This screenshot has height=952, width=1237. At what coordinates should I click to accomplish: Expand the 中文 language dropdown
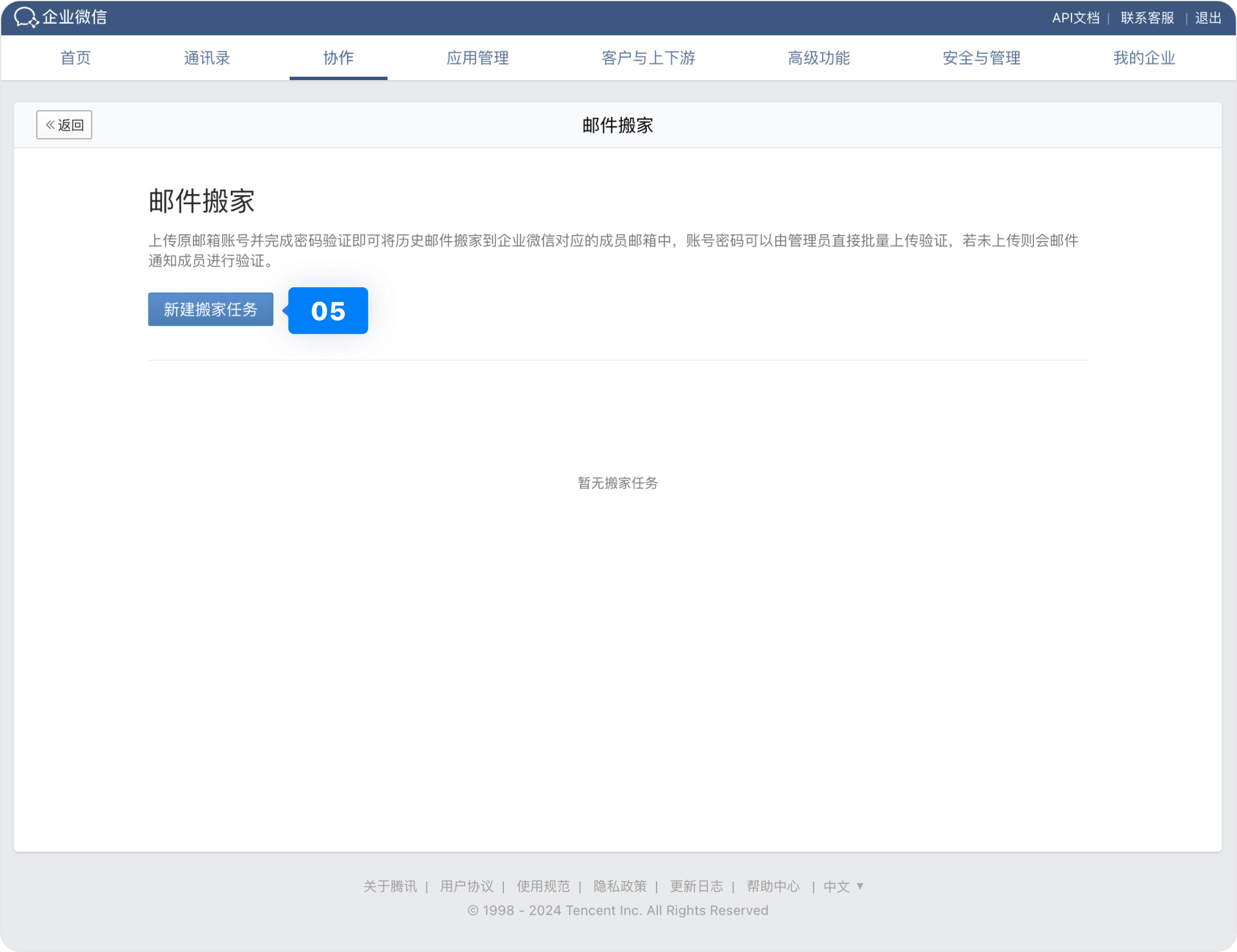[843, 886]
